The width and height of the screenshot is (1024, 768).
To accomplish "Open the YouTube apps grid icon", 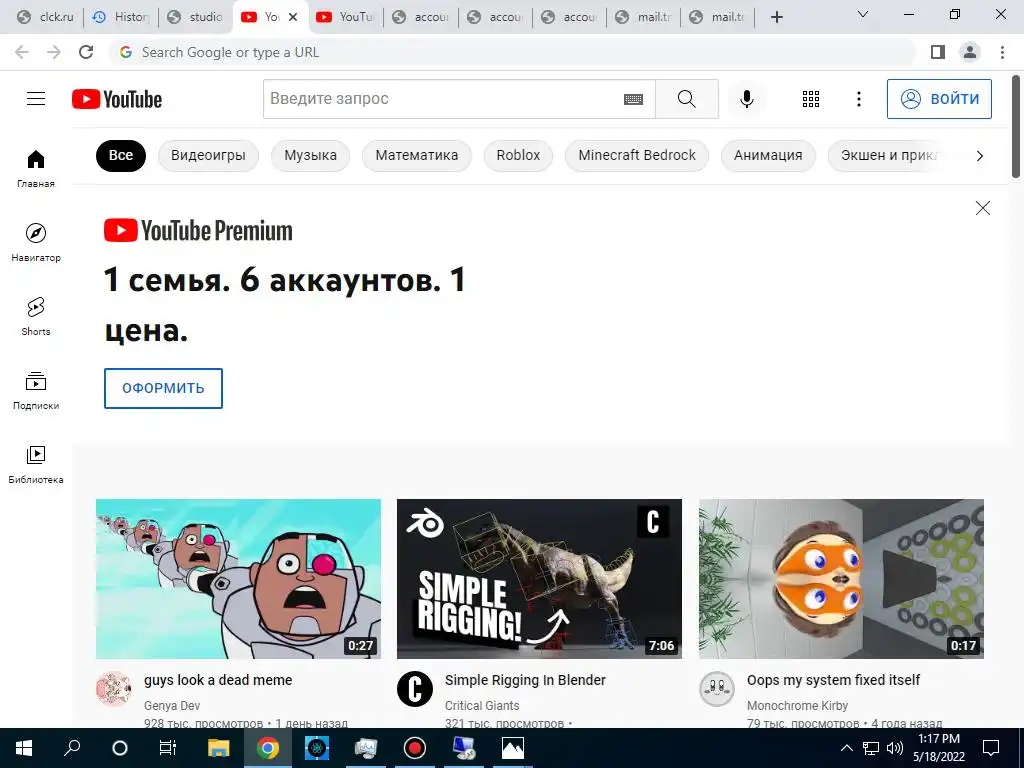I will [x=810, y=99].
